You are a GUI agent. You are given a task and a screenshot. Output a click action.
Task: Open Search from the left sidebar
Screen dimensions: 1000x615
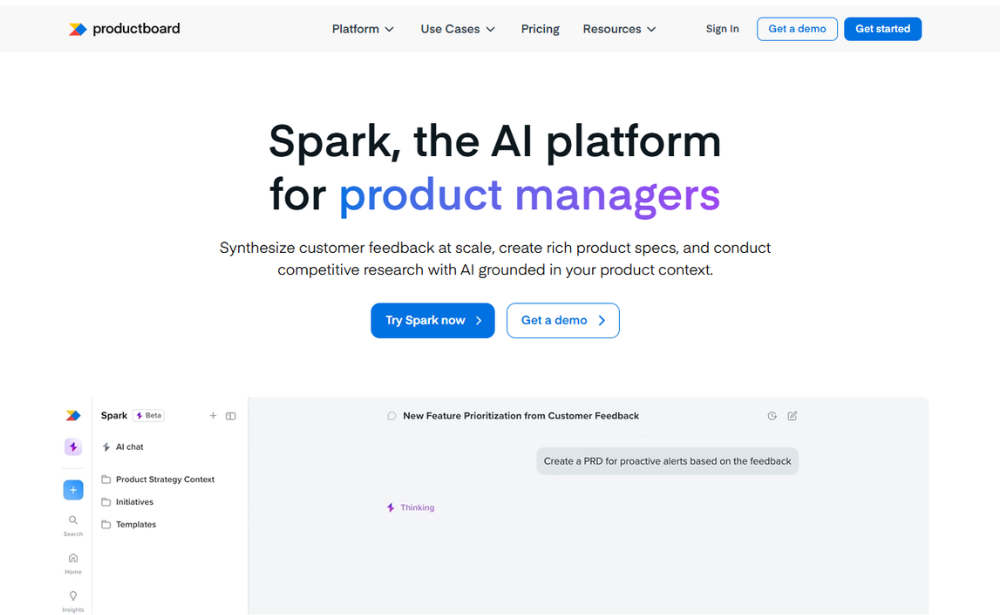click(72, 523)
